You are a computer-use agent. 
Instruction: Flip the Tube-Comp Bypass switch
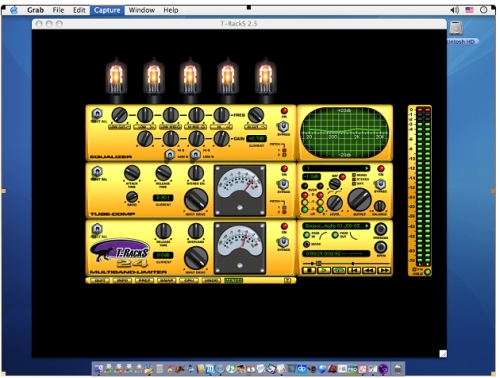tap(283, 184)
